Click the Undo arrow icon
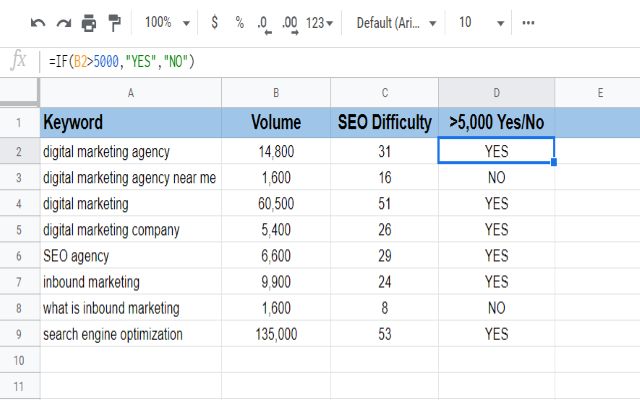Viewport: 640px width, 400px height. point(38,22)
